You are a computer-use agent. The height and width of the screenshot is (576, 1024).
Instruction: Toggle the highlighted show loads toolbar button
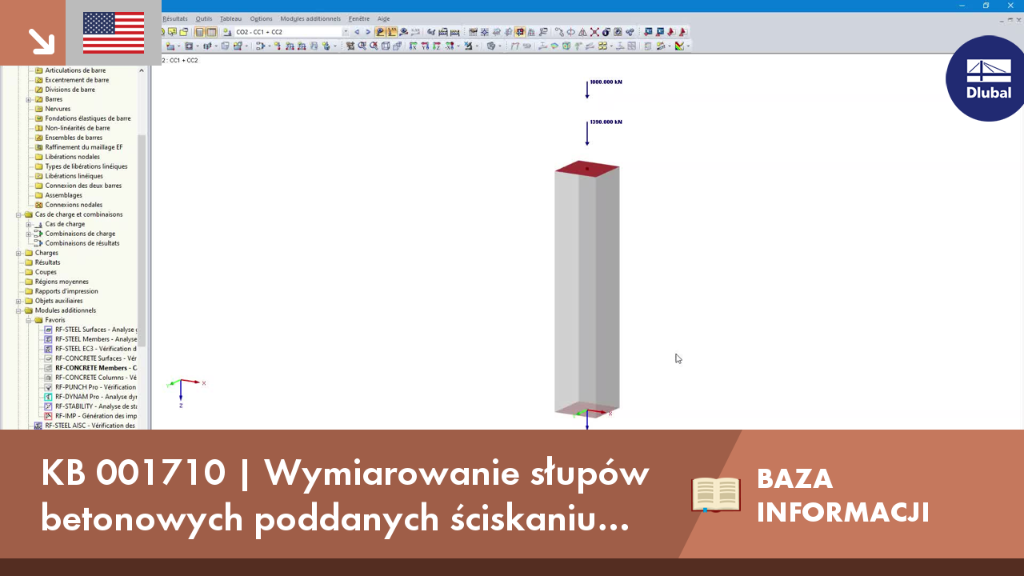[380, 32]
